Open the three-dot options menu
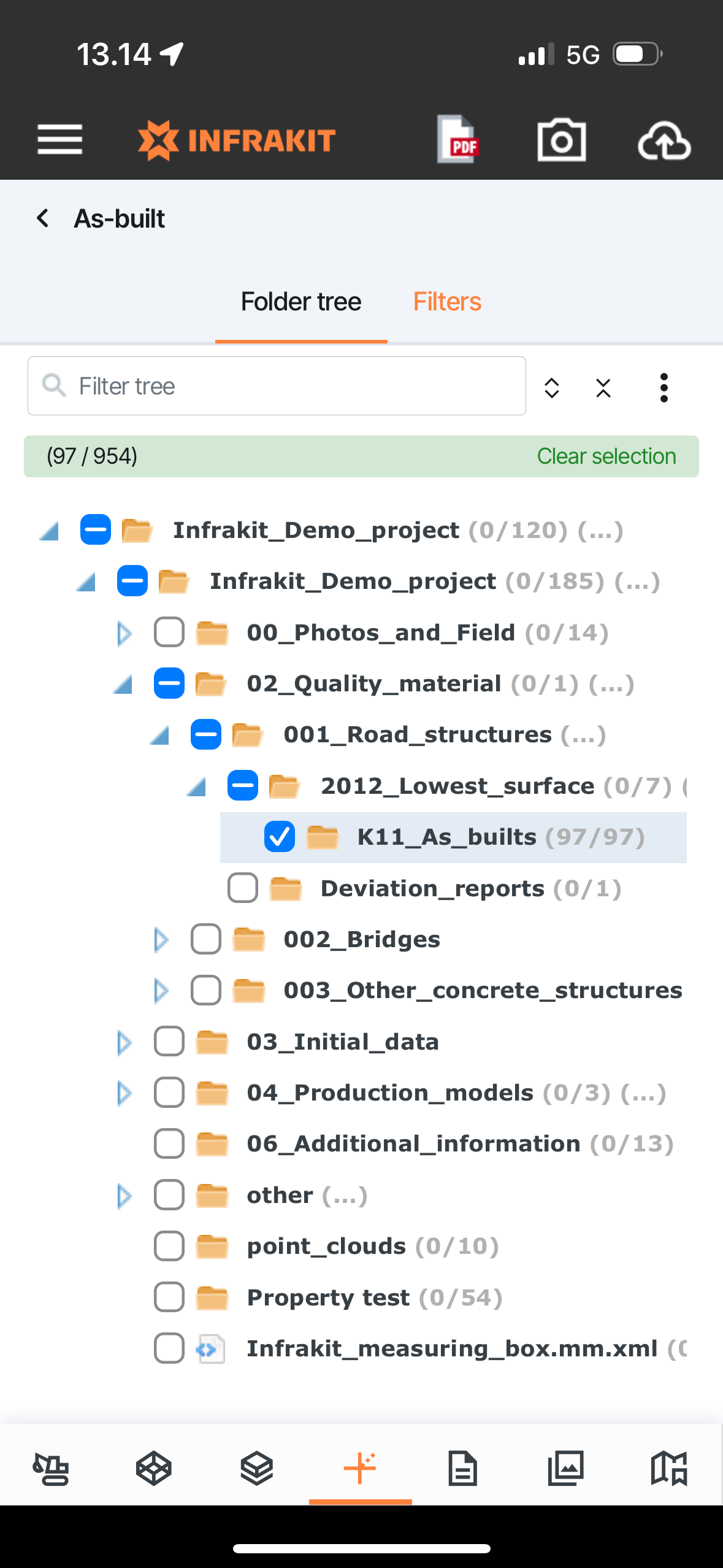Image resolution: width=723 pixels, height=1568 pixels. [x=664, y=388]
